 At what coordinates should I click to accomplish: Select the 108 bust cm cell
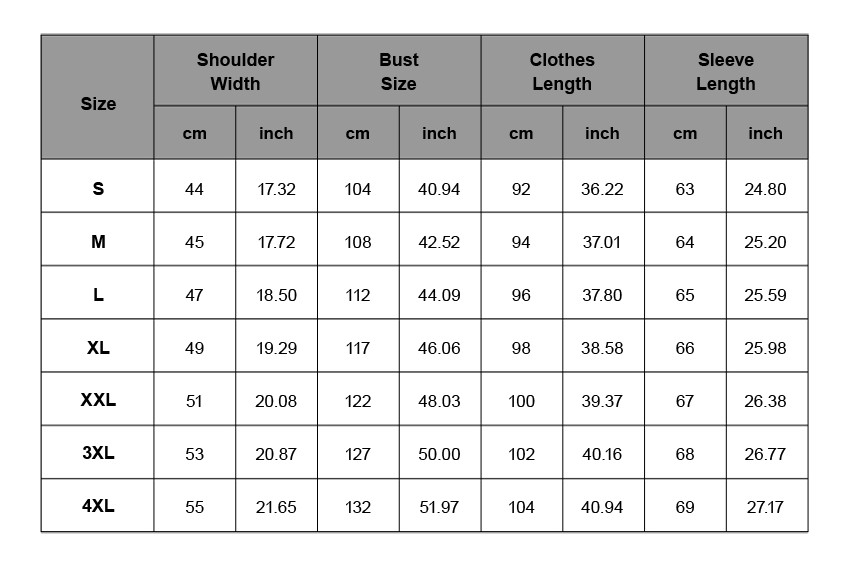pyautogui.click(x=358, y=240)
